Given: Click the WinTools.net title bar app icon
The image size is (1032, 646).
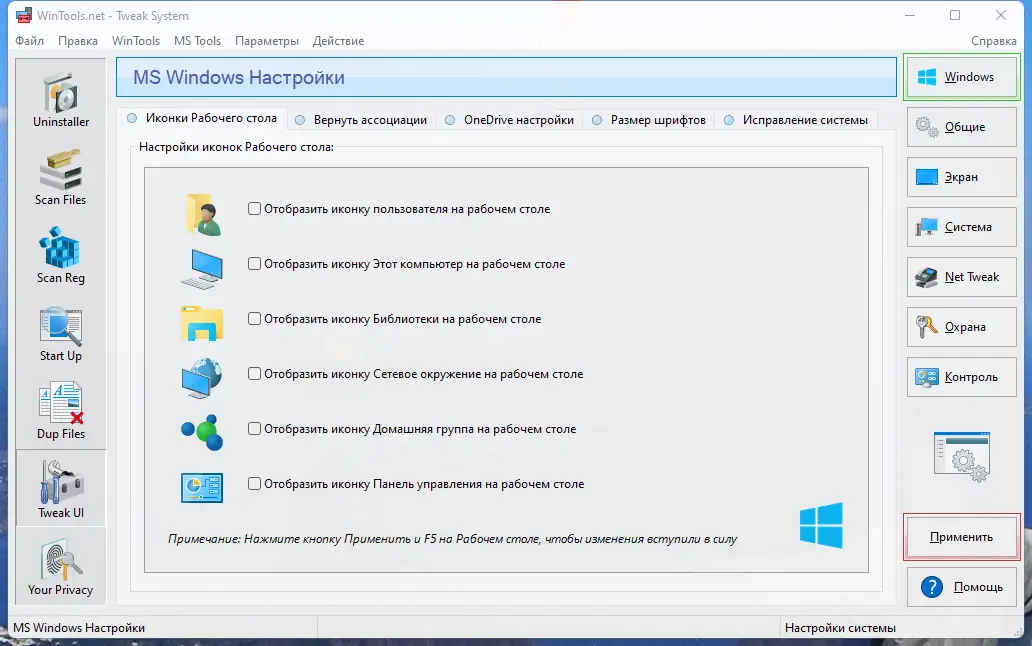Looking at the screenshot, I should [x=24, y=15].
